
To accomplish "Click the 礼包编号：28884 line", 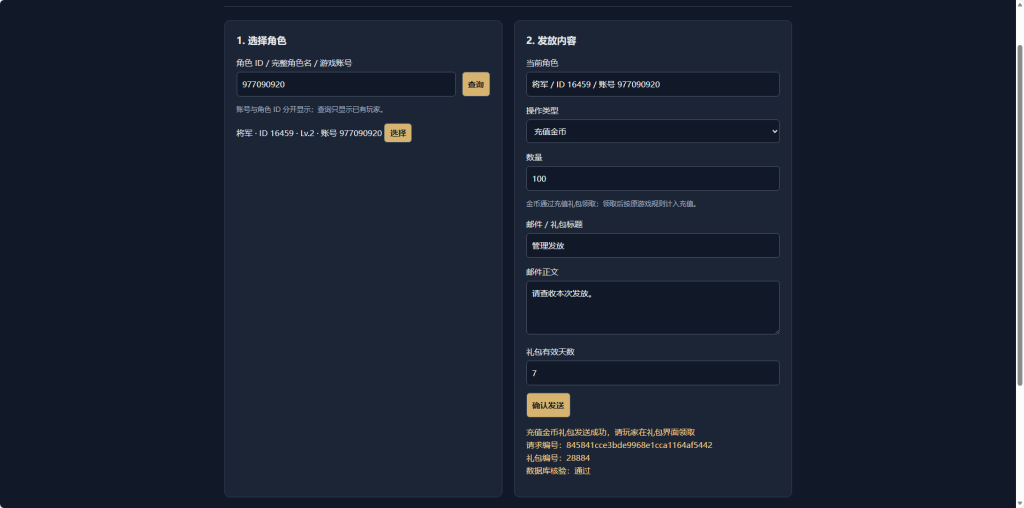I will (558, 458).
